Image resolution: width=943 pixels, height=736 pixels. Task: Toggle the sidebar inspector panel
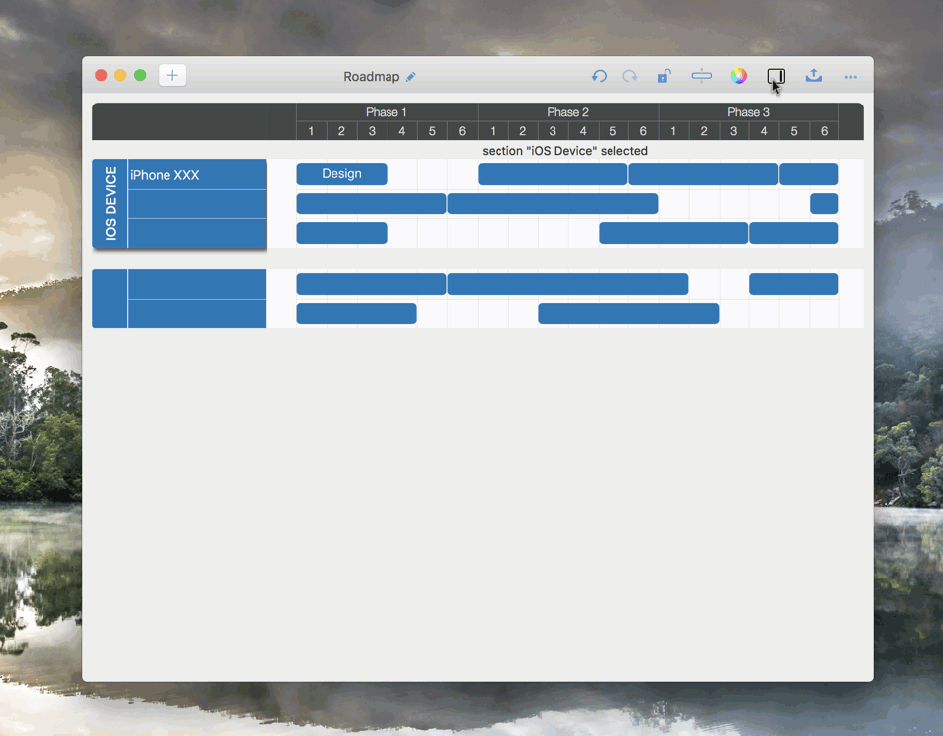point(776,76)
